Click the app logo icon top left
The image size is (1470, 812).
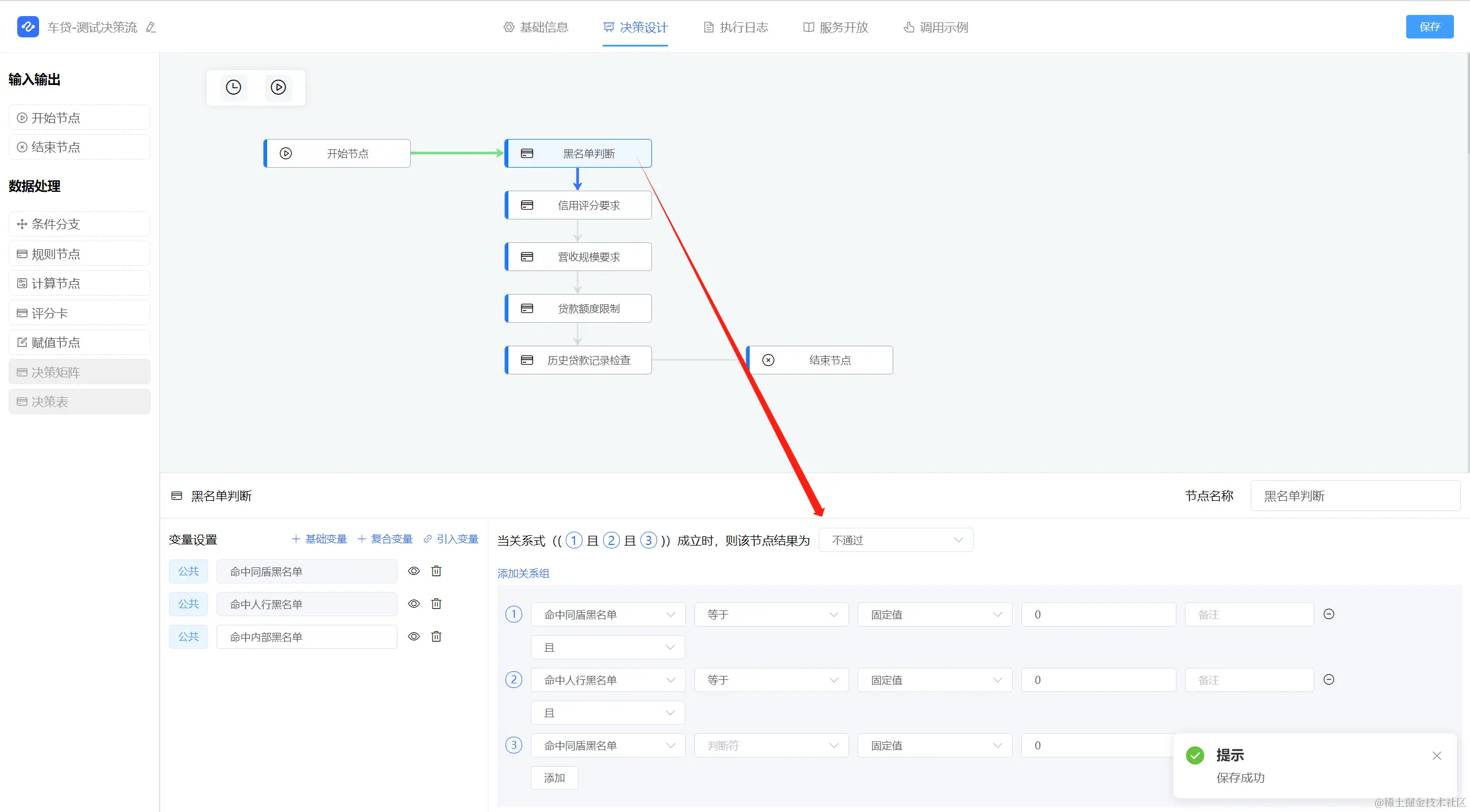[x=28, y=27]
